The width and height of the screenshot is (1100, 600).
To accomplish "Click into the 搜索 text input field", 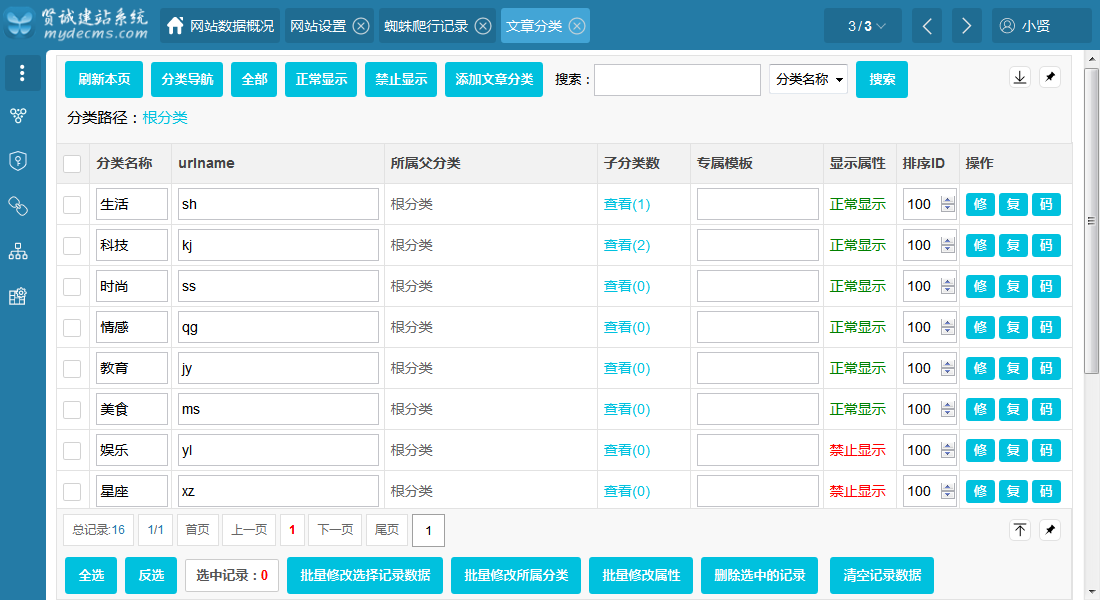I will [677, 80].
